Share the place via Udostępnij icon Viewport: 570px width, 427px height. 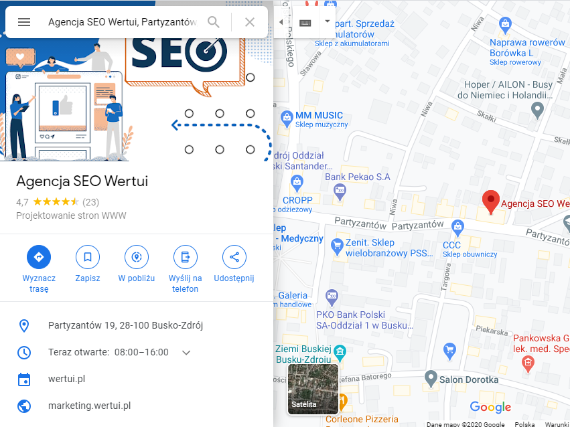click(234, 257)
